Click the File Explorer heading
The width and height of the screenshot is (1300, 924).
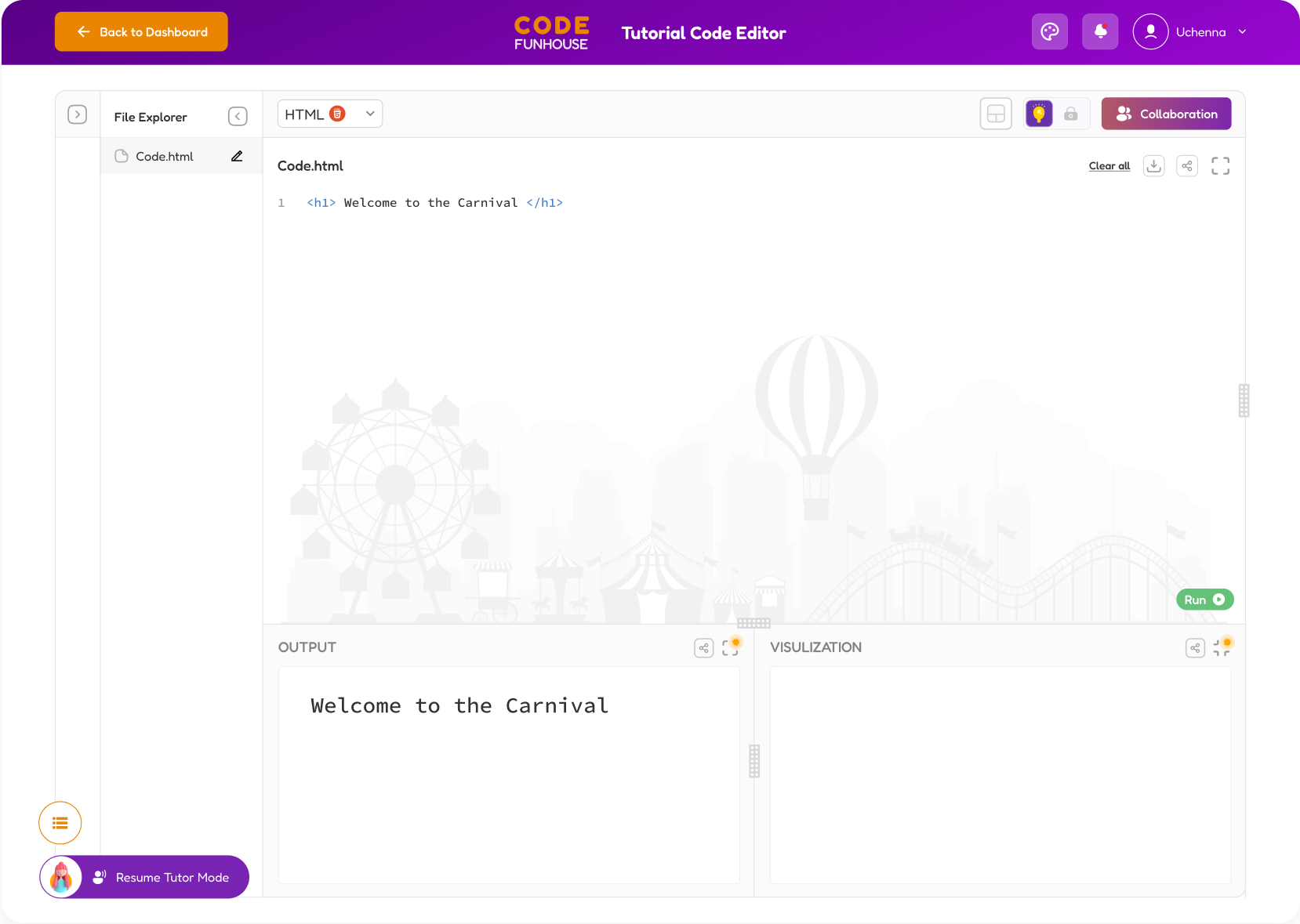151,117
